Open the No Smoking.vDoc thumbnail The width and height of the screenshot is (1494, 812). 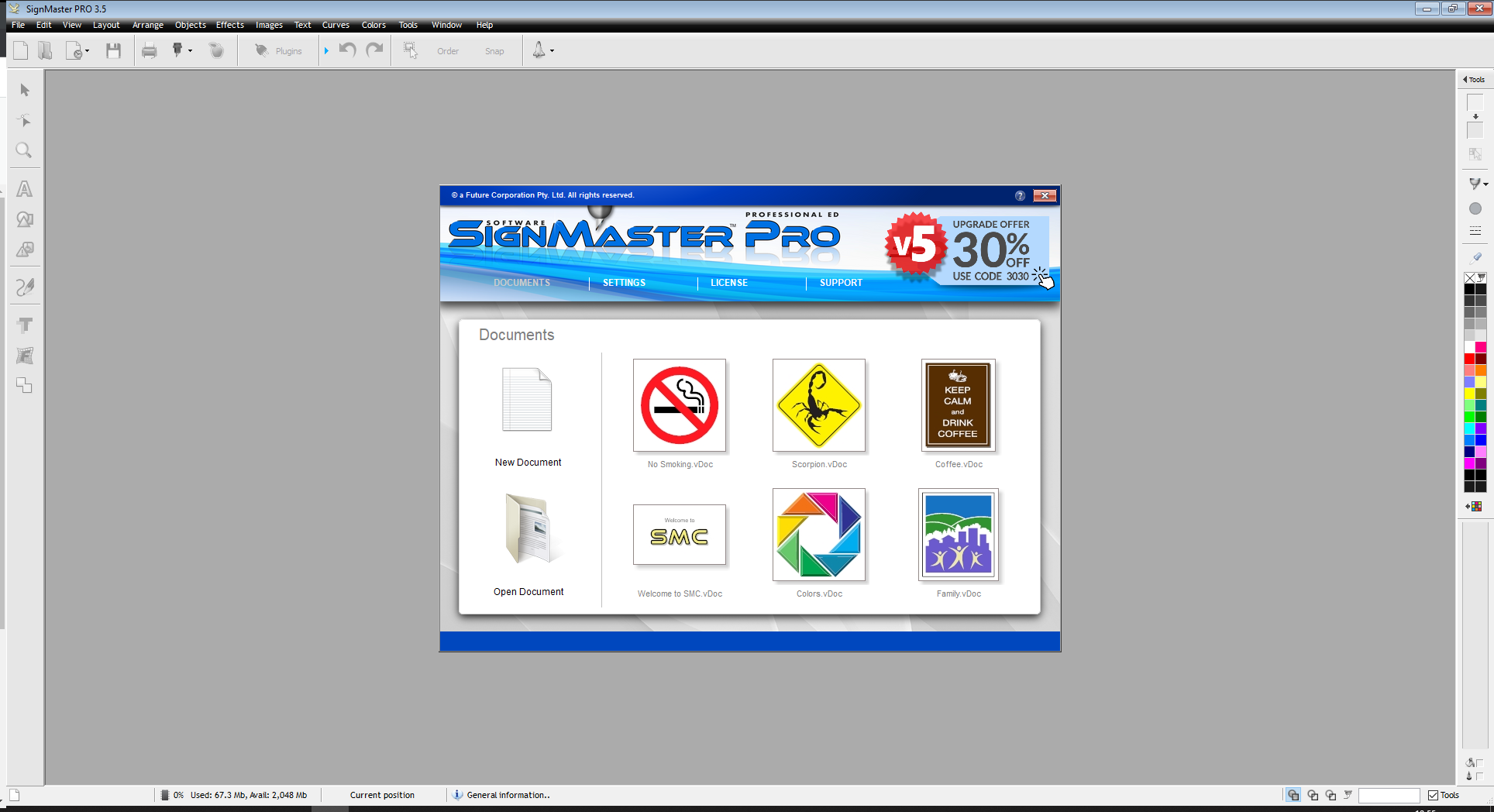680,405
